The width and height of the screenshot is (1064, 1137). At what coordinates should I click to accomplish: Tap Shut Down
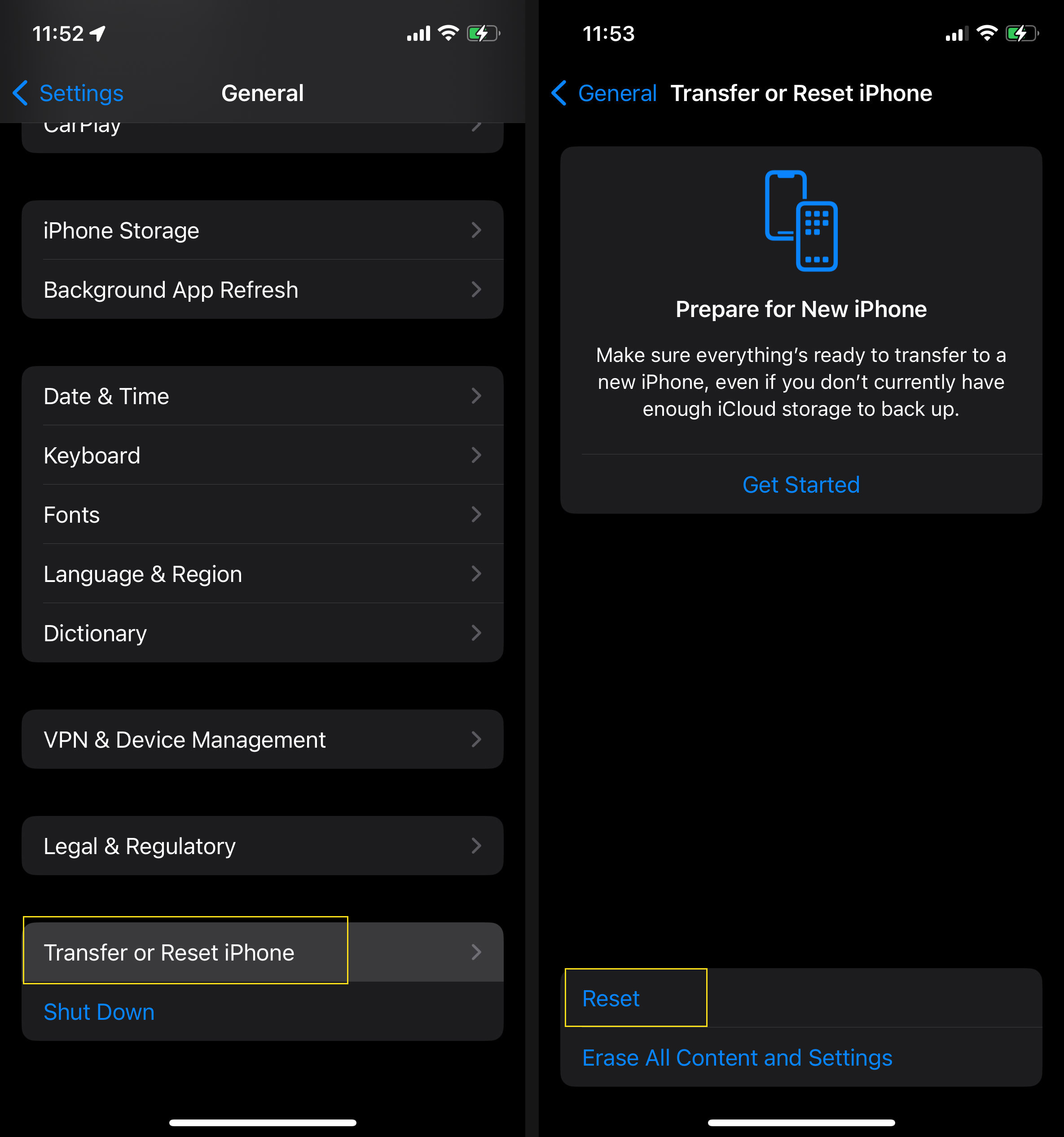point(99,1012)
